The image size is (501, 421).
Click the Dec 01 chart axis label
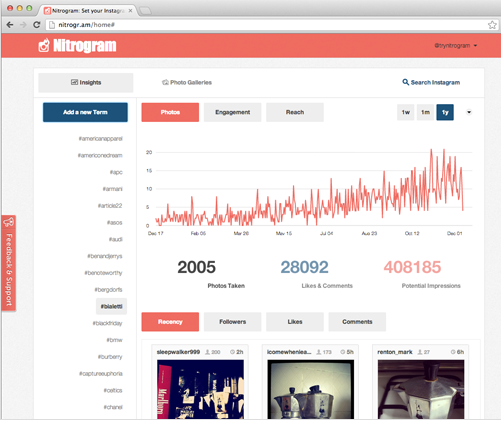pyautogui.click(x=455, y=233)
